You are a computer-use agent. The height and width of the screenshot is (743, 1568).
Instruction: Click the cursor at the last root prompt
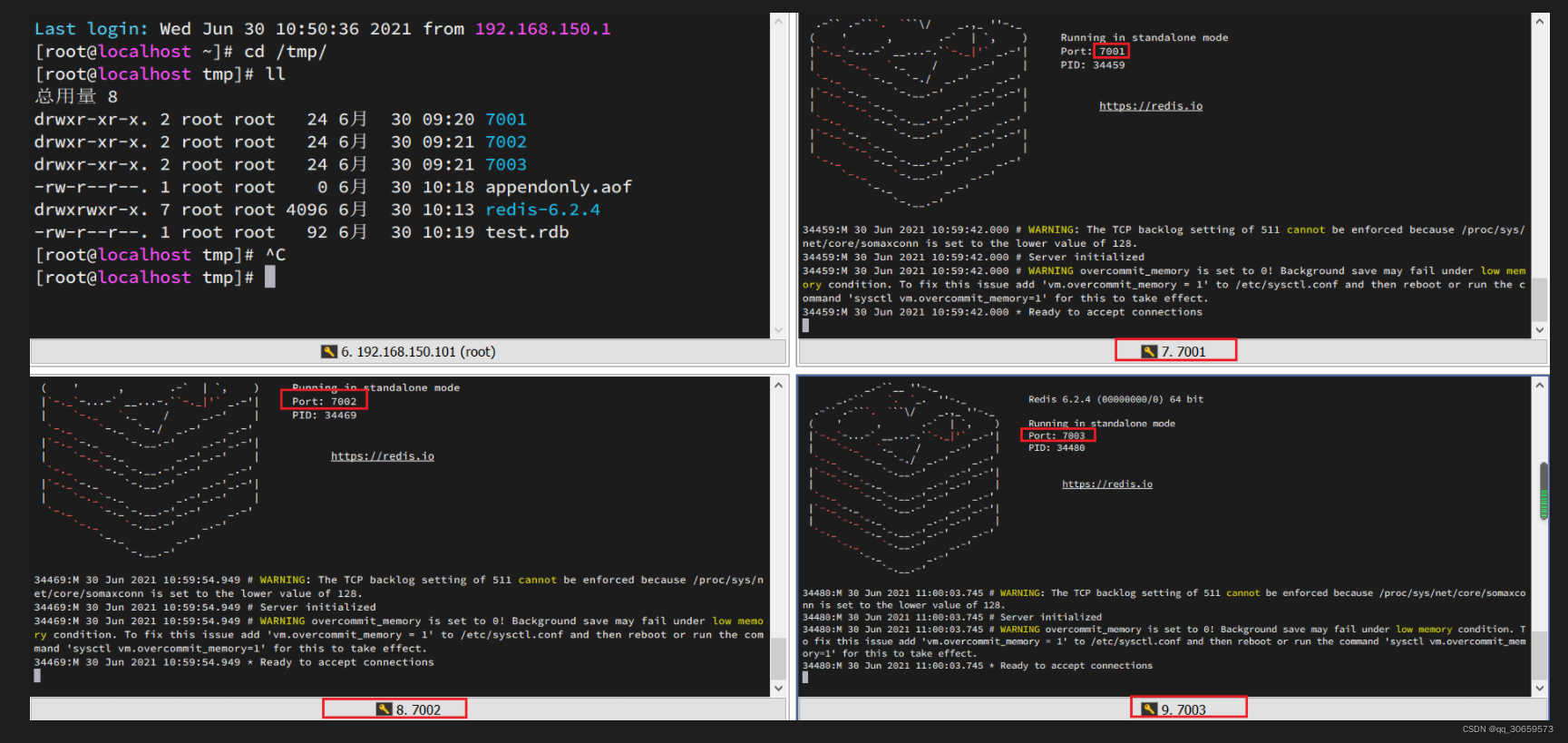point(270,278)
